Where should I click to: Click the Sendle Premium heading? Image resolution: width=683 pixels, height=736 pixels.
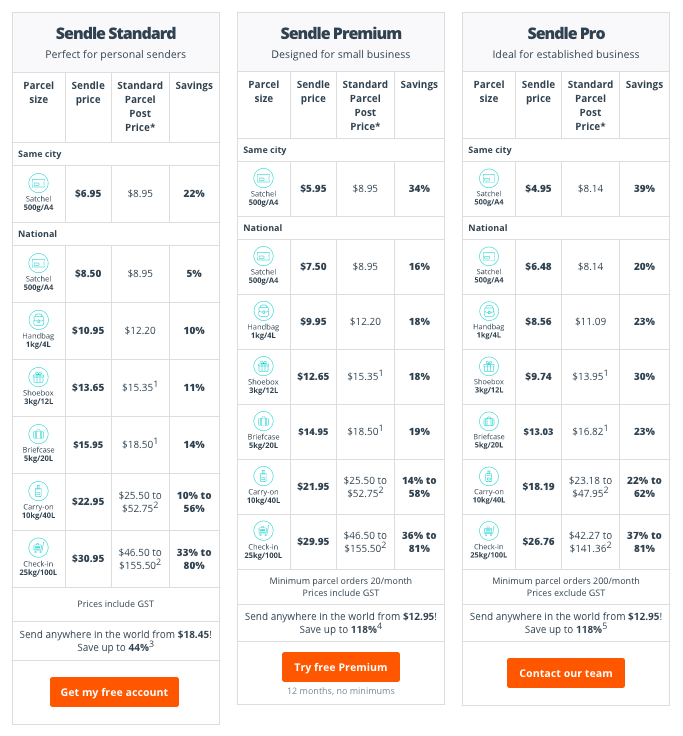click(x=341, y=33)
